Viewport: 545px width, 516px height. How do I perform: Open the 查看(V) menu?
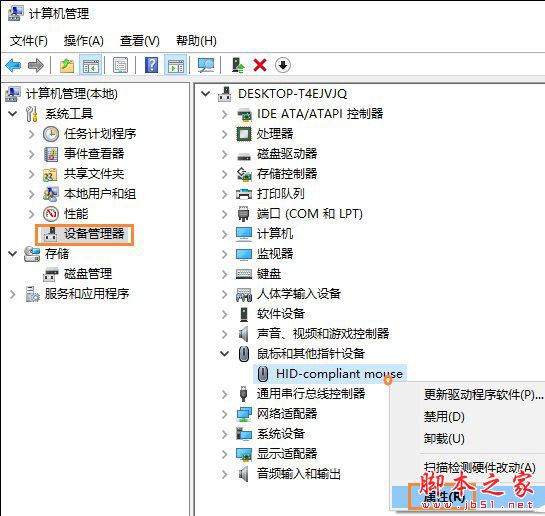139,41
